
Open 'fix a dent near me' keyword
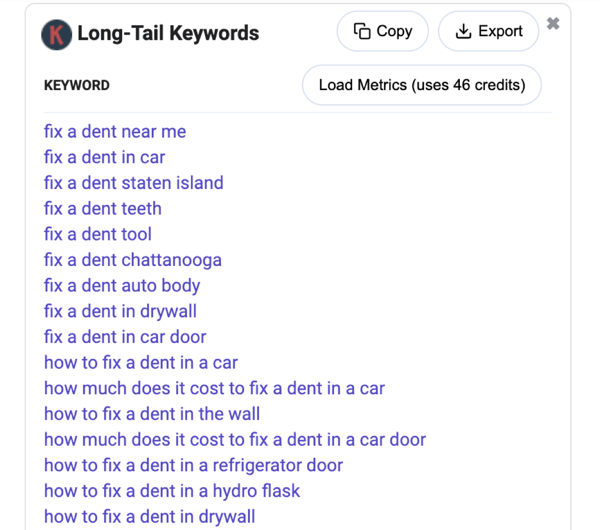tap(115, 131)
